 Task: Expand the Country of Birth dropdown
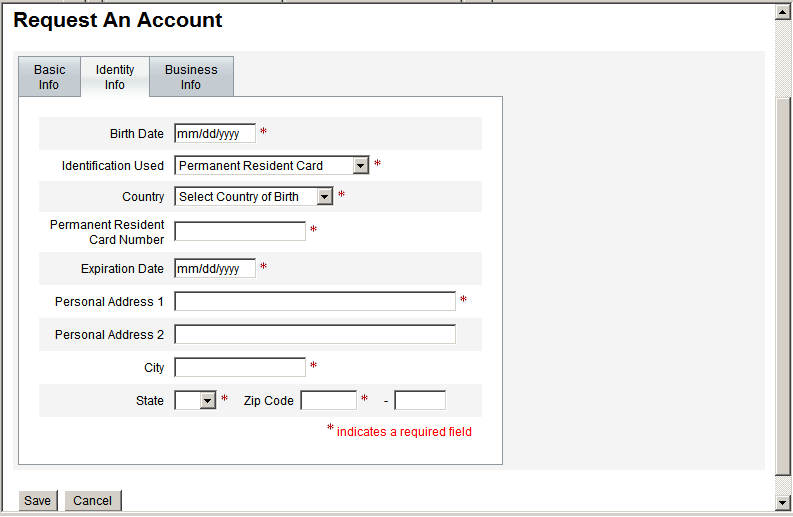click(254, 197)
